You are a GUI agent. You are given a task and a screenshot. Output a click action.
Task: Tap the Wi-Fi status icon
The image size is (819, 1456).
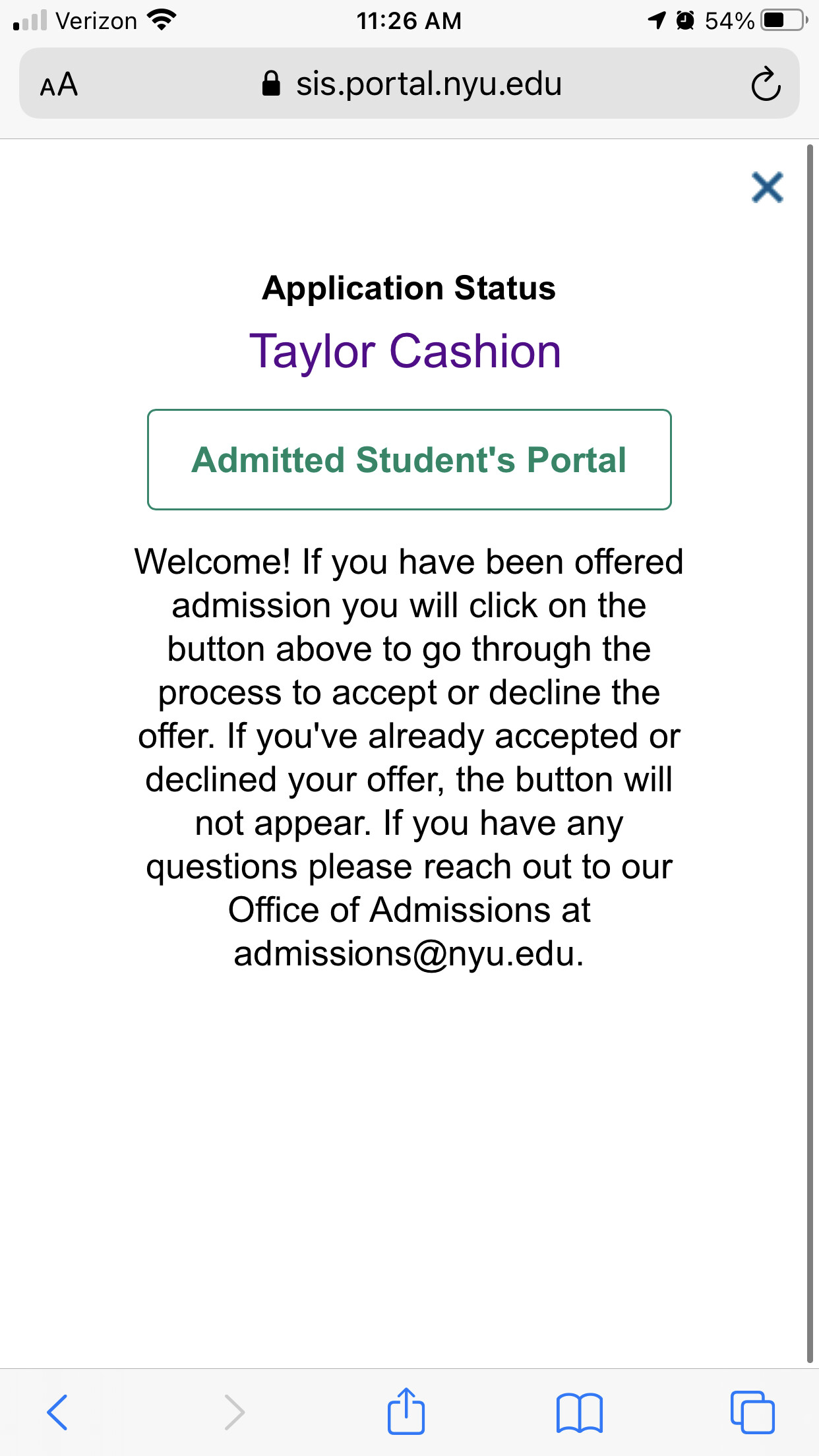click(x=162, y=20)
